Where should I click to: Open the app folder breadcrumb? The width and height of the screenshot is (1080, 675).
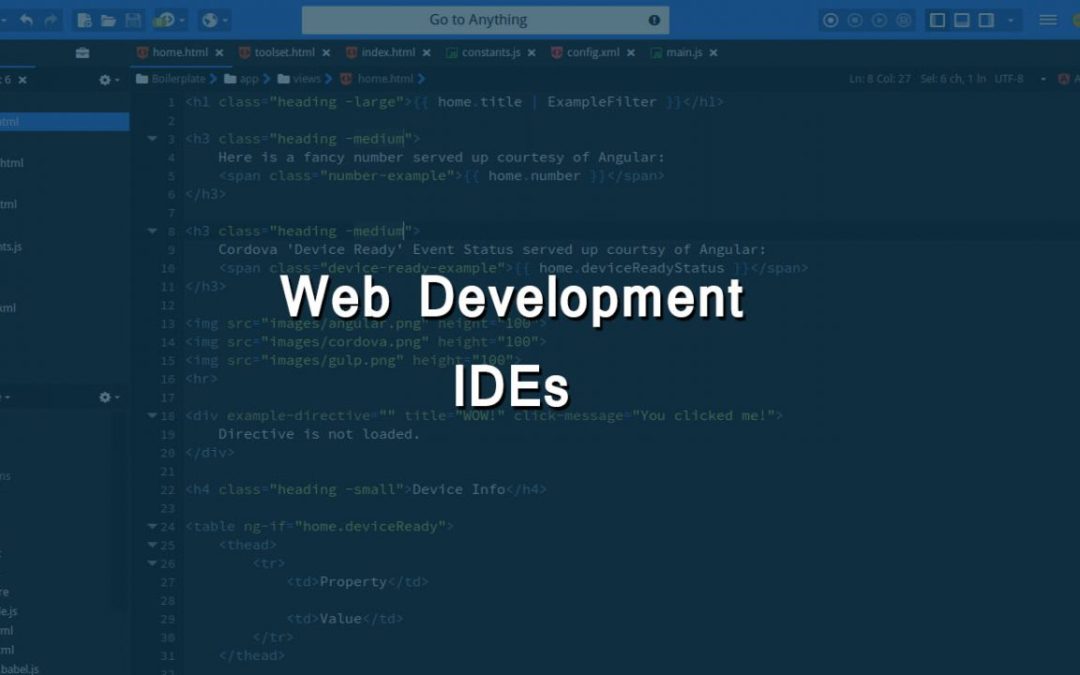click(248, 78)
